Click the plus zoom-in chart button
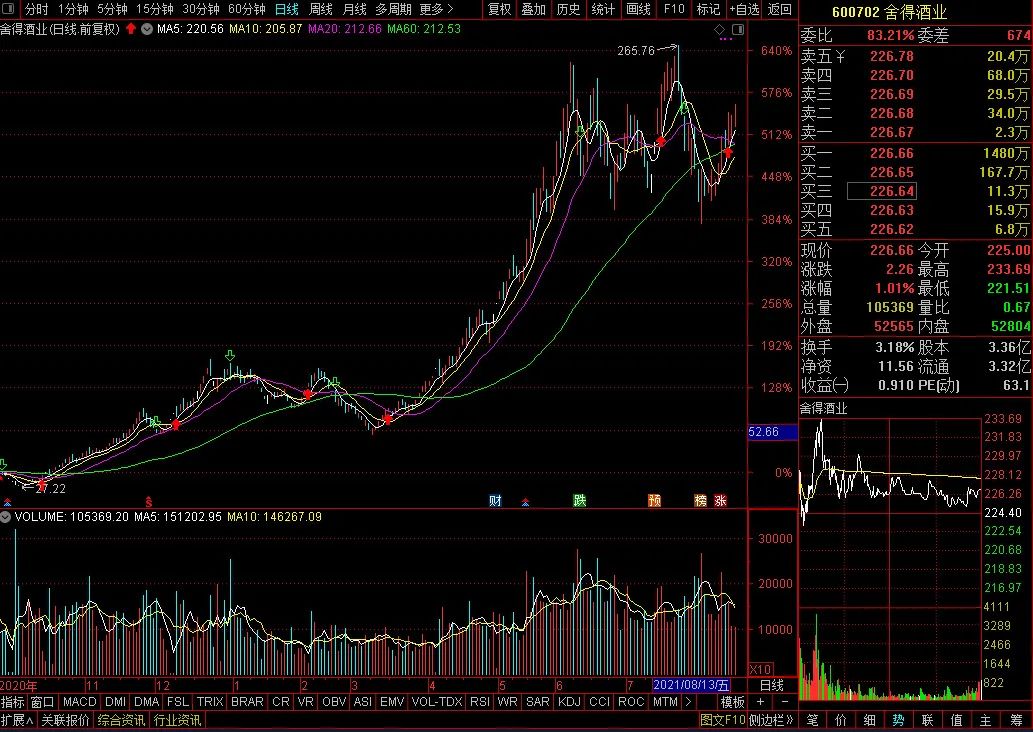 (x=760, y=702)
